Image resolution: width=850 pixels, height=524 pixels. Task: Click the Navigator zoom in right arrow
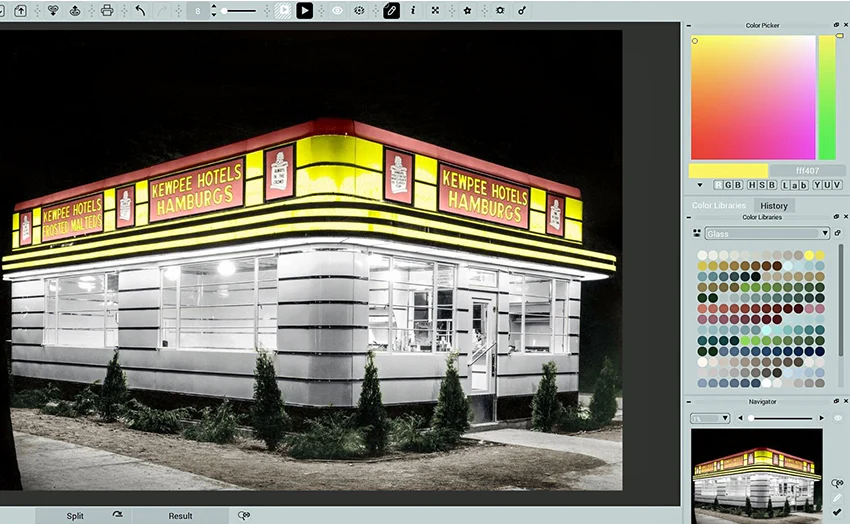point(821,418)
